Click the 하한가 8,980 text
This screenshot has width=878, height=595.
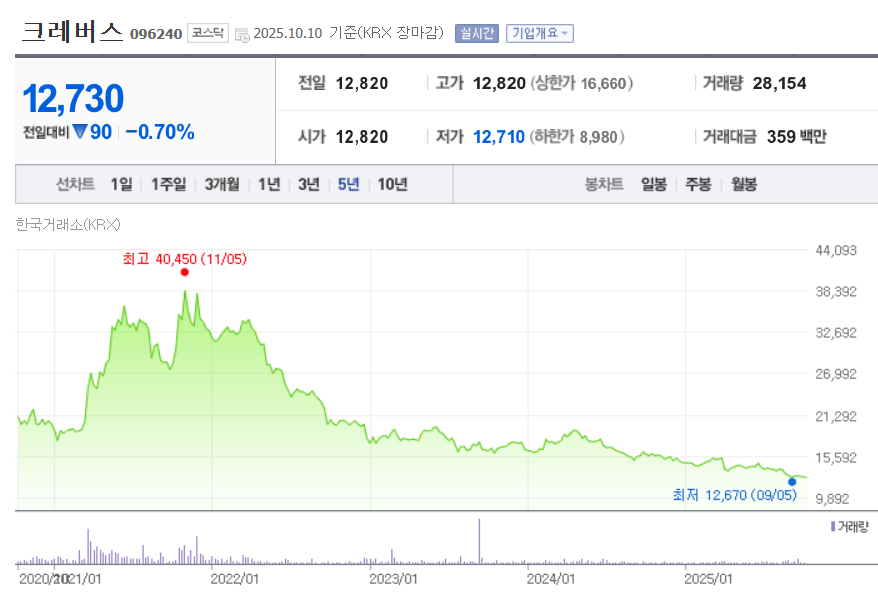click(577, 137)
